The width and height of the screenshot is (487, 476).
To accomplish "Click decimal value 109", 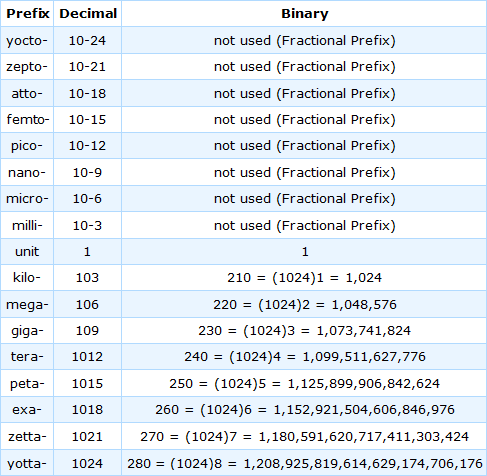I will [88, 331].
